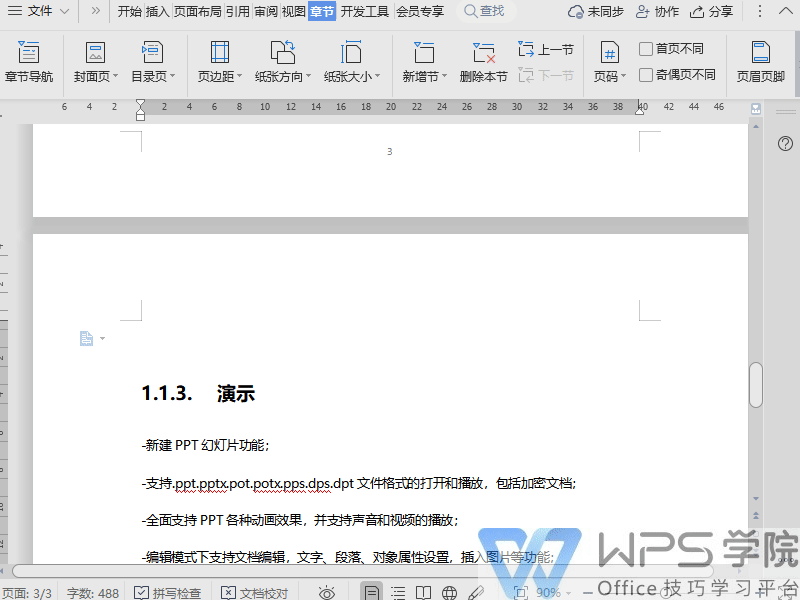
Task: Go to previous section with 上一节
Action: click(545, 49)
